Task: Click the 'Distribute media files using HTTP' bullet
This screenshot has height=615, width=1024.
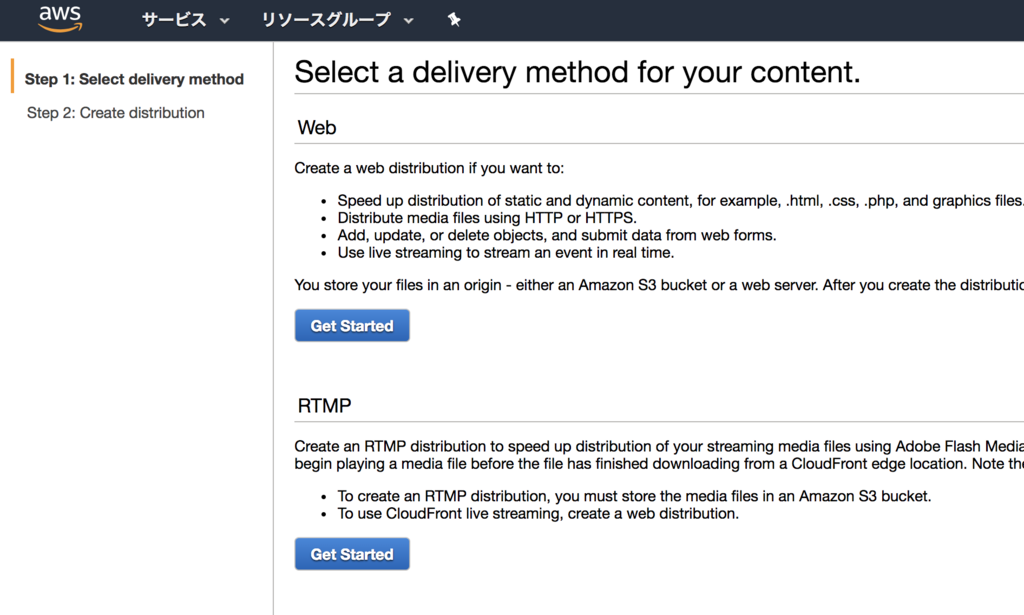Action: click(x=487, y=218)
